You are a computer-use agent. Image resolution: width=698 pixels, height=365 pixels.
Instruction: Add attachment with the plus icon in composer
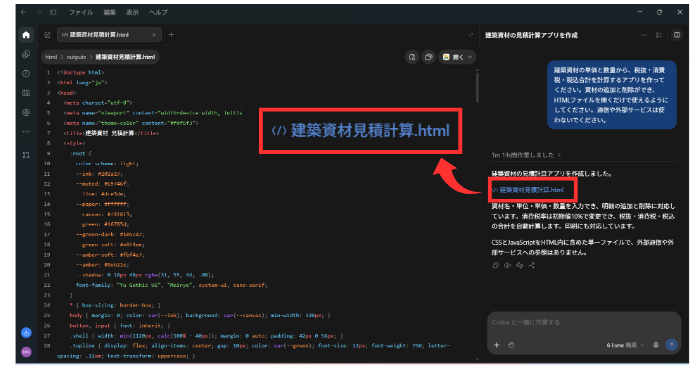pos(497,345)
